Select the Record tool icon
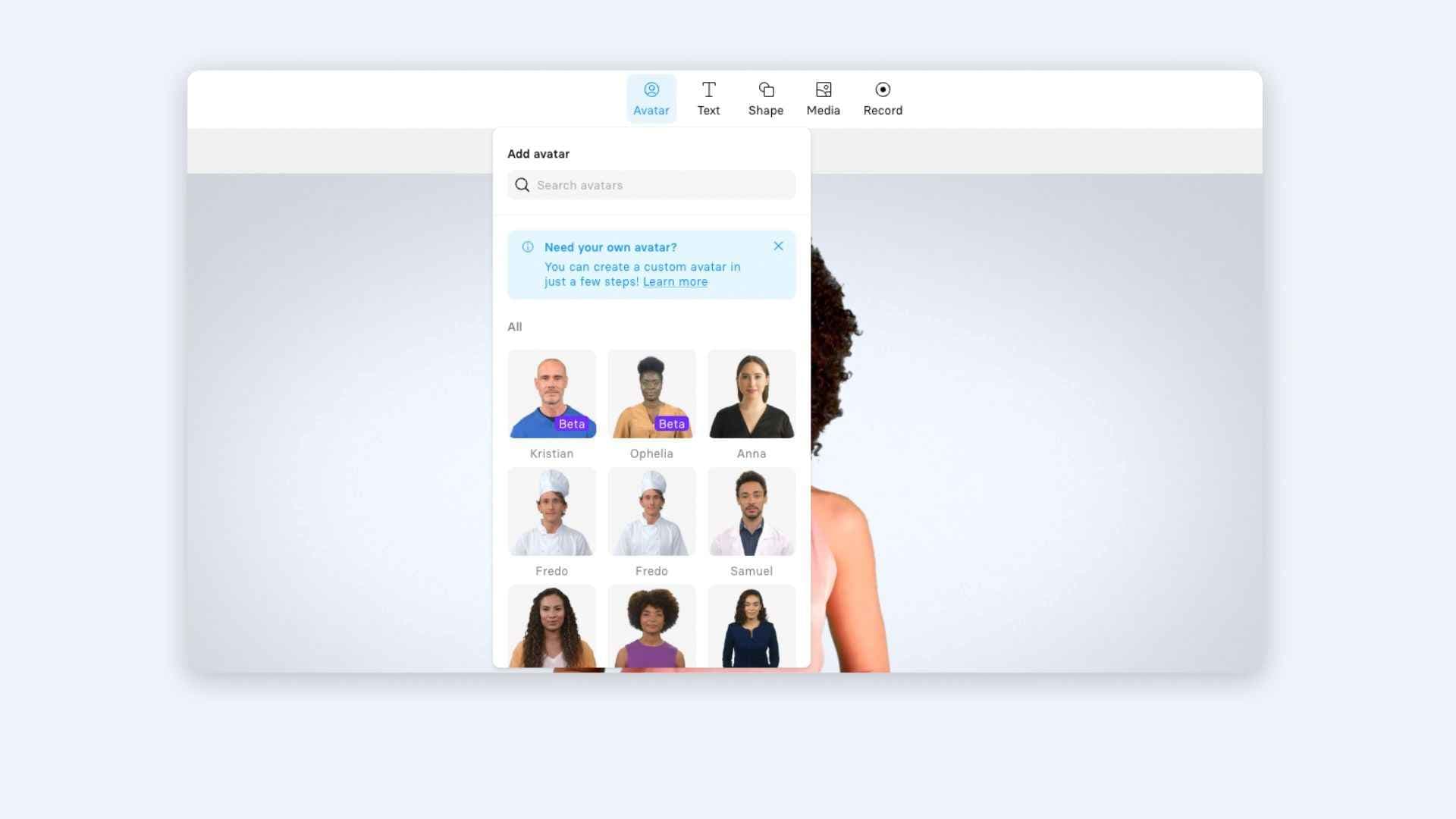Viewport: 1456px width, 819px height. pos(882,89)
